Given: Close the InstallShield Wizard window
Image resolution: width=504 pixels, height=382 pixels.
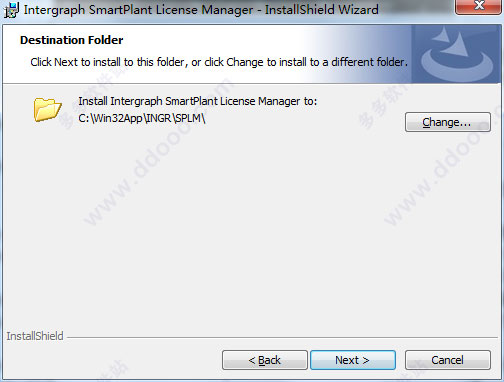Looking at the screenshot, I should 479,6.
